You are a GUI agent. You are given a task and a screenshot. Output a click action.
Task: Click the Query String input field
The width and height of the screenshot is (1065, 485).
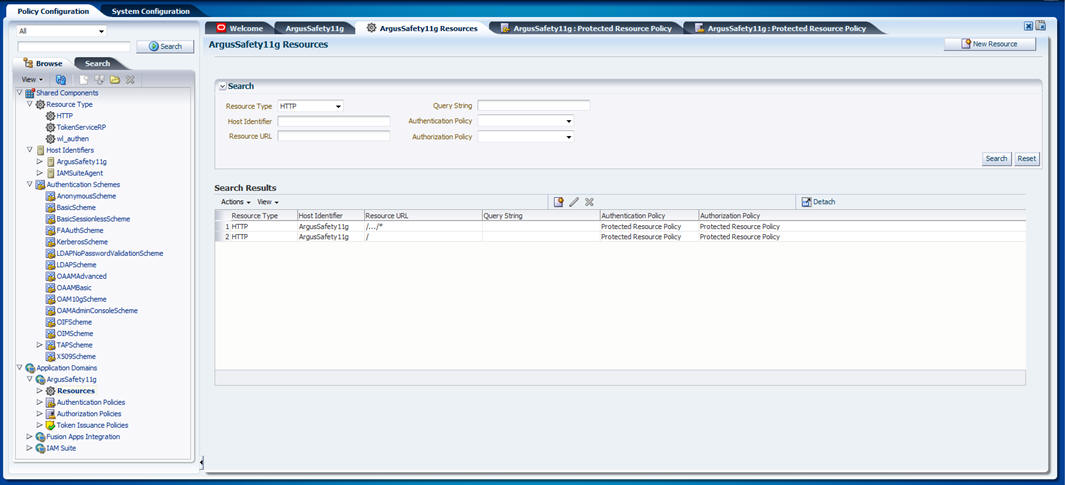[534, 105]
